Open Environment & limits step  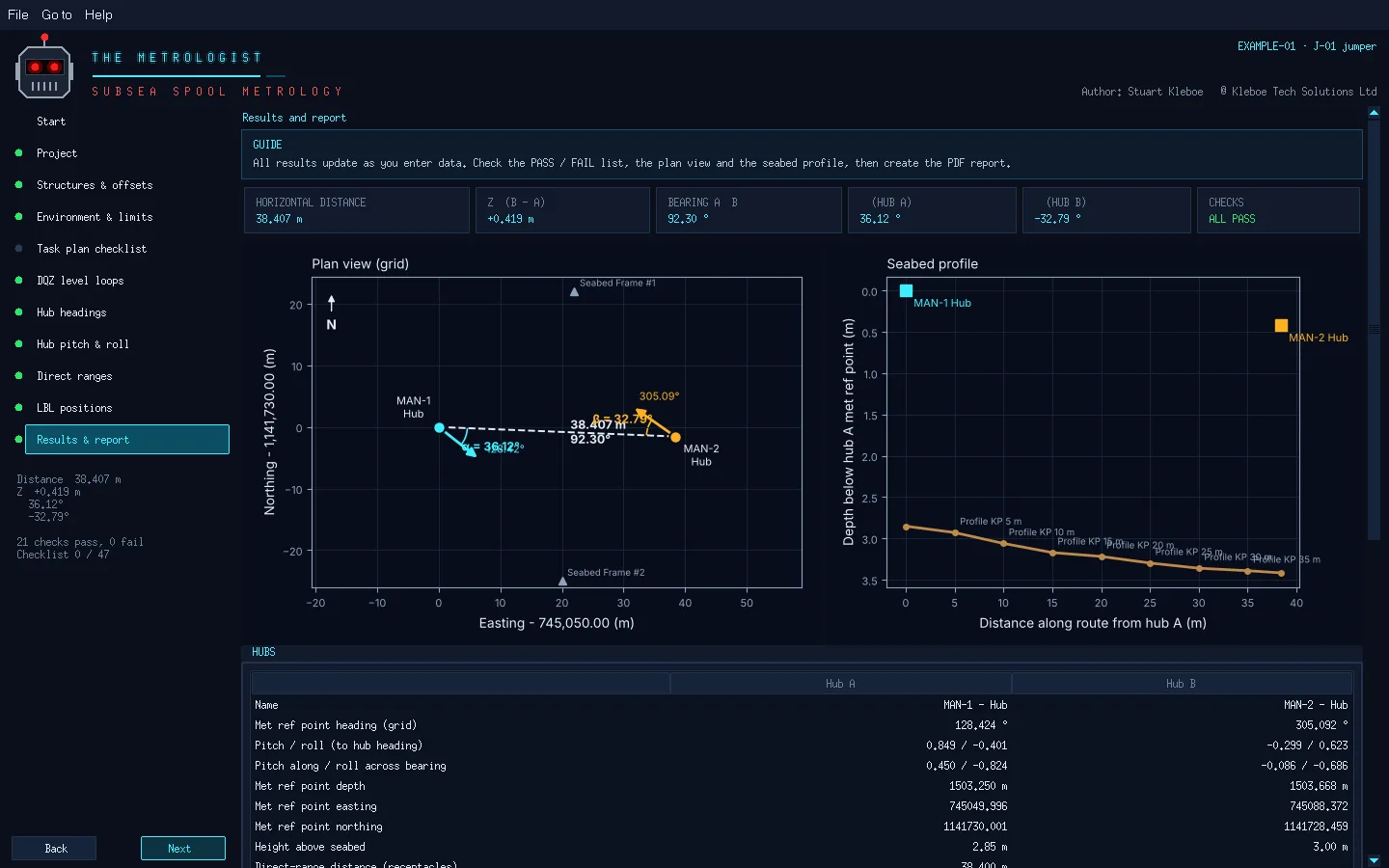pyautogui.click(x=95, y=217)
